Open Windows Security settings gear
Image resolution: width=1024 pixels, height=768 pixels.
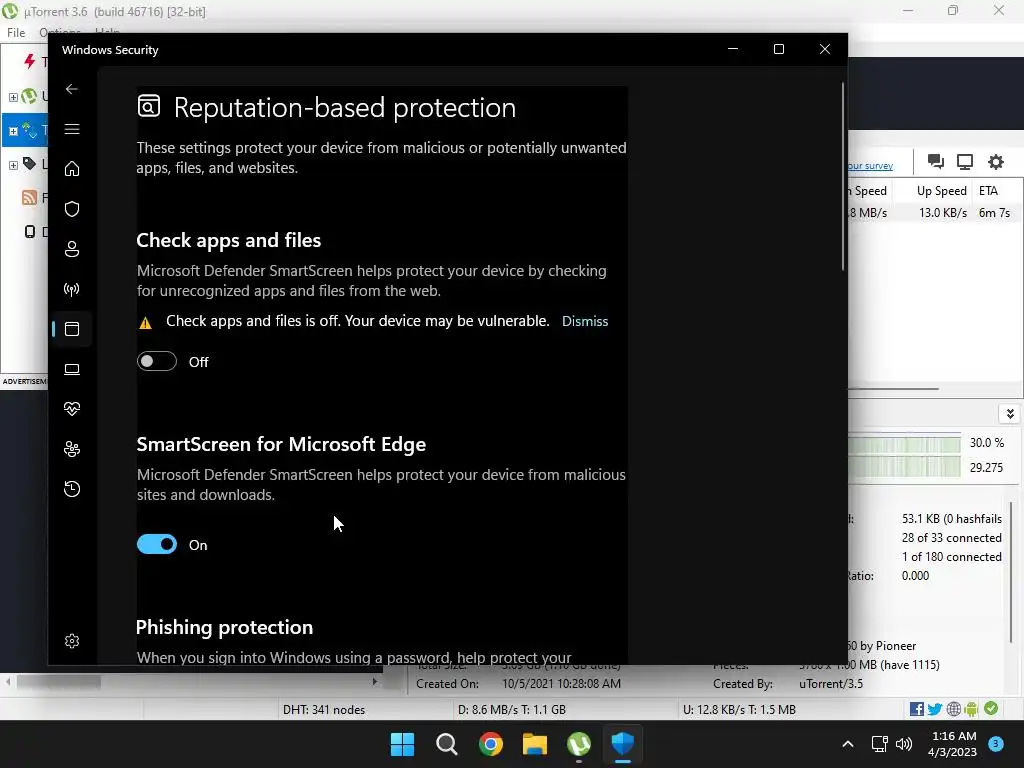72,641
